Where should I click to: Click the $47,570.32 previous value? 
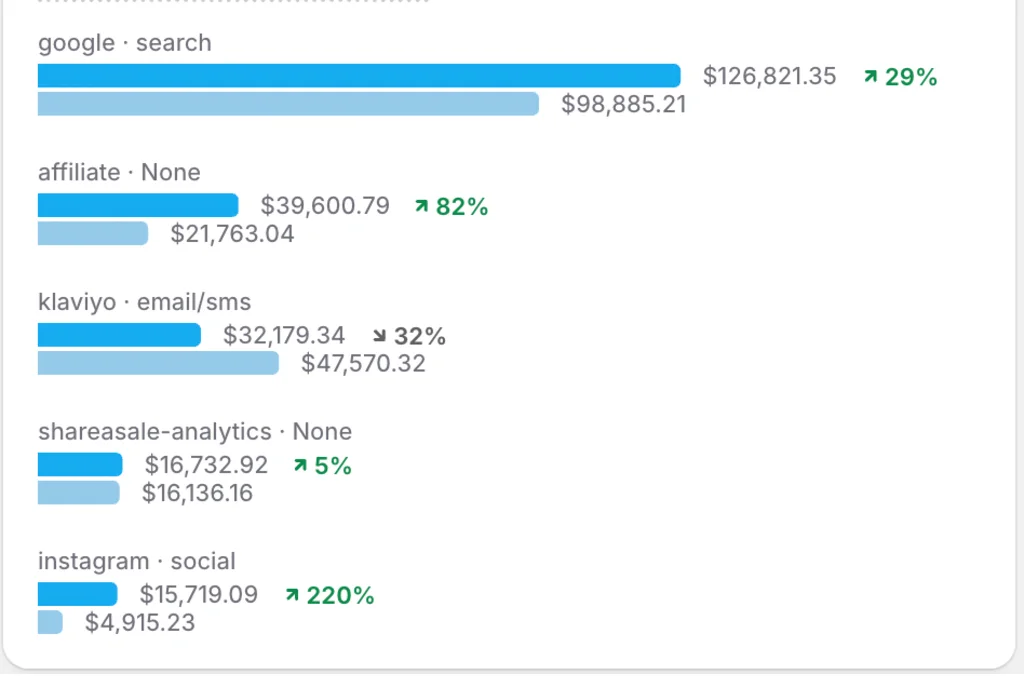[x=363, y=363]
